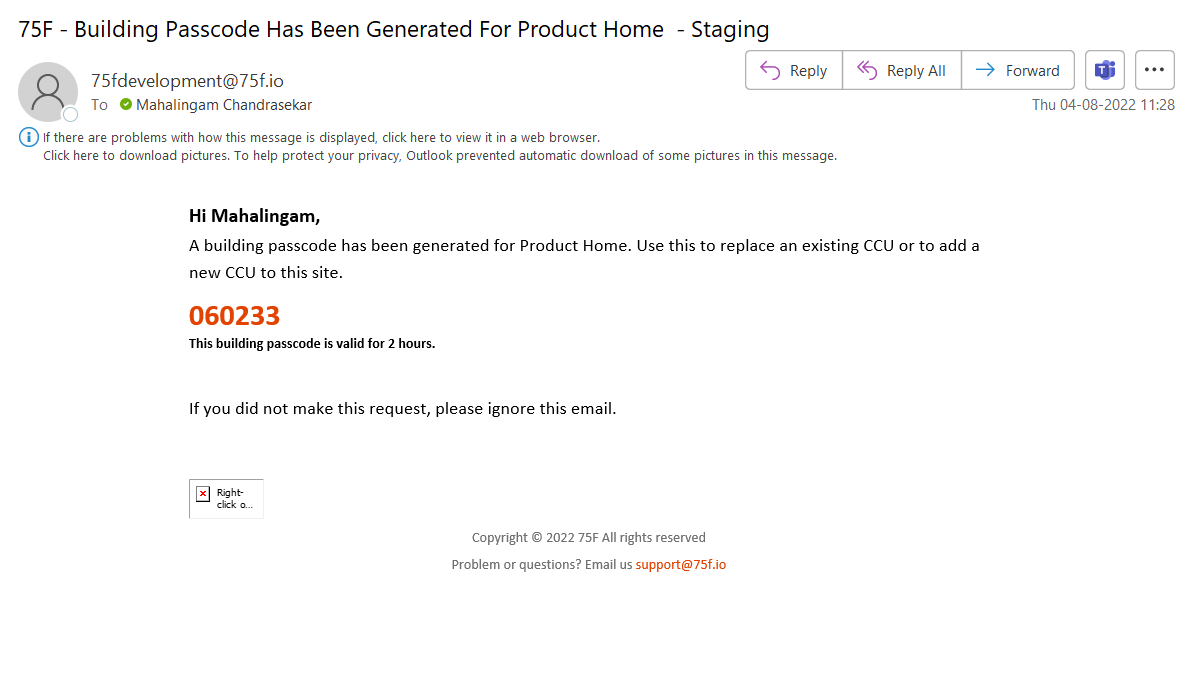Forward this email
Screen dimensions: 1202x678
pos(1018,70)
